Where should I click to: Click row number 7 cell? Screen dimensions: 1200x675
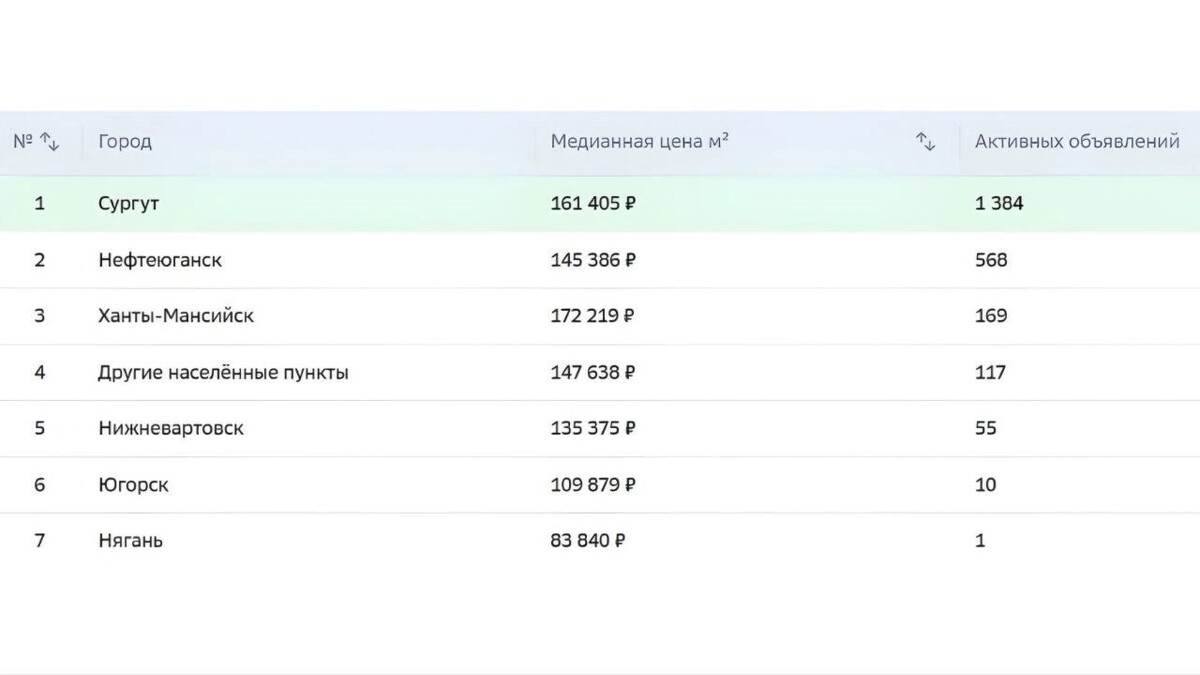(40, 541)
